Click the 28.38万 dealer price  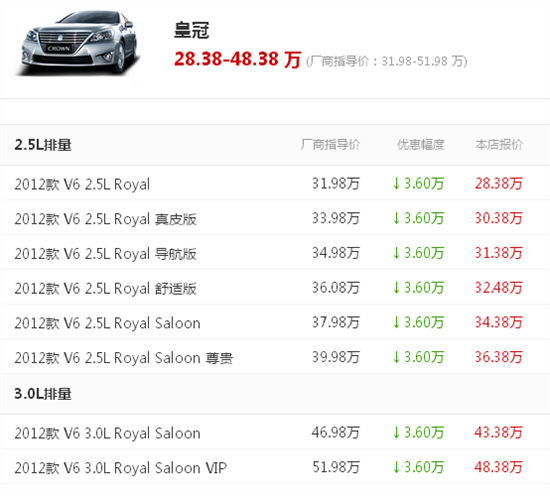499,183
